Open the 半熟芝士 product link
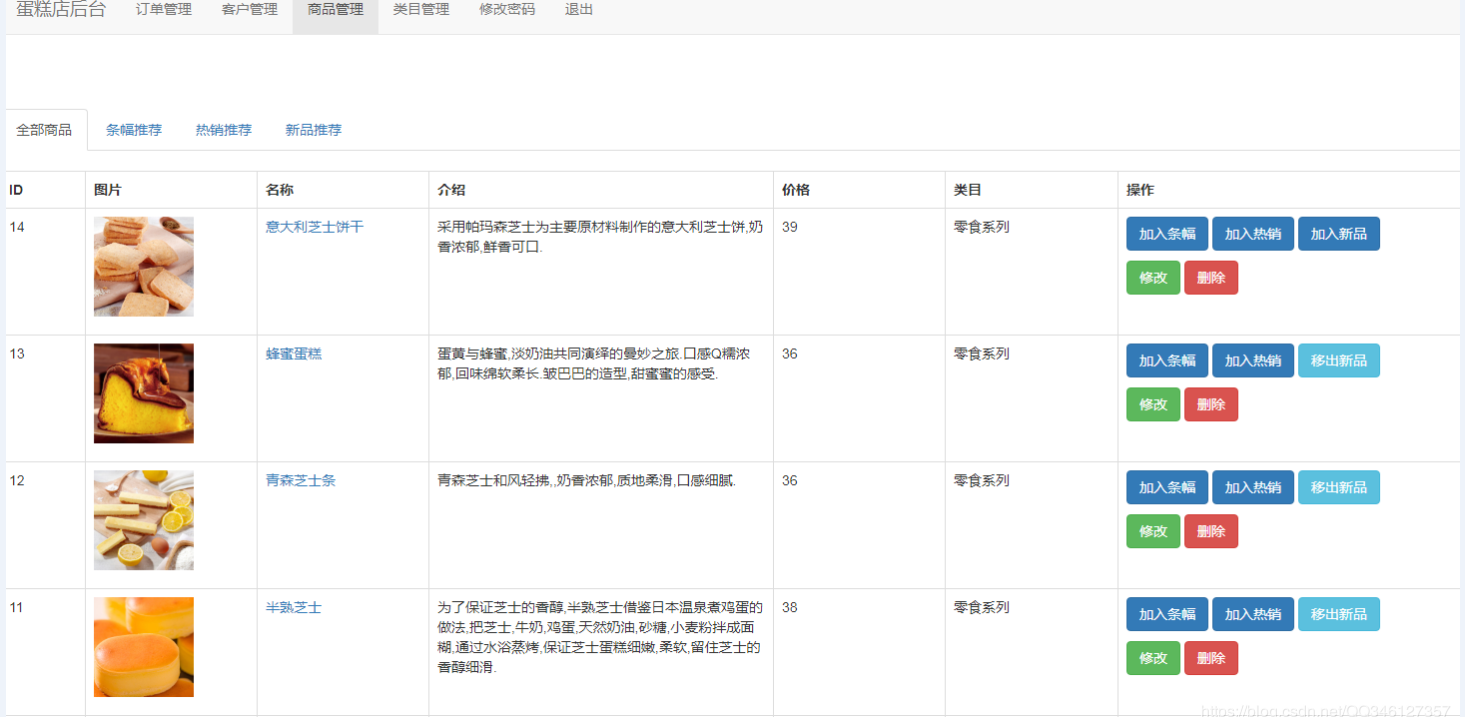1465x717 pixels. [x=292, y=607]
